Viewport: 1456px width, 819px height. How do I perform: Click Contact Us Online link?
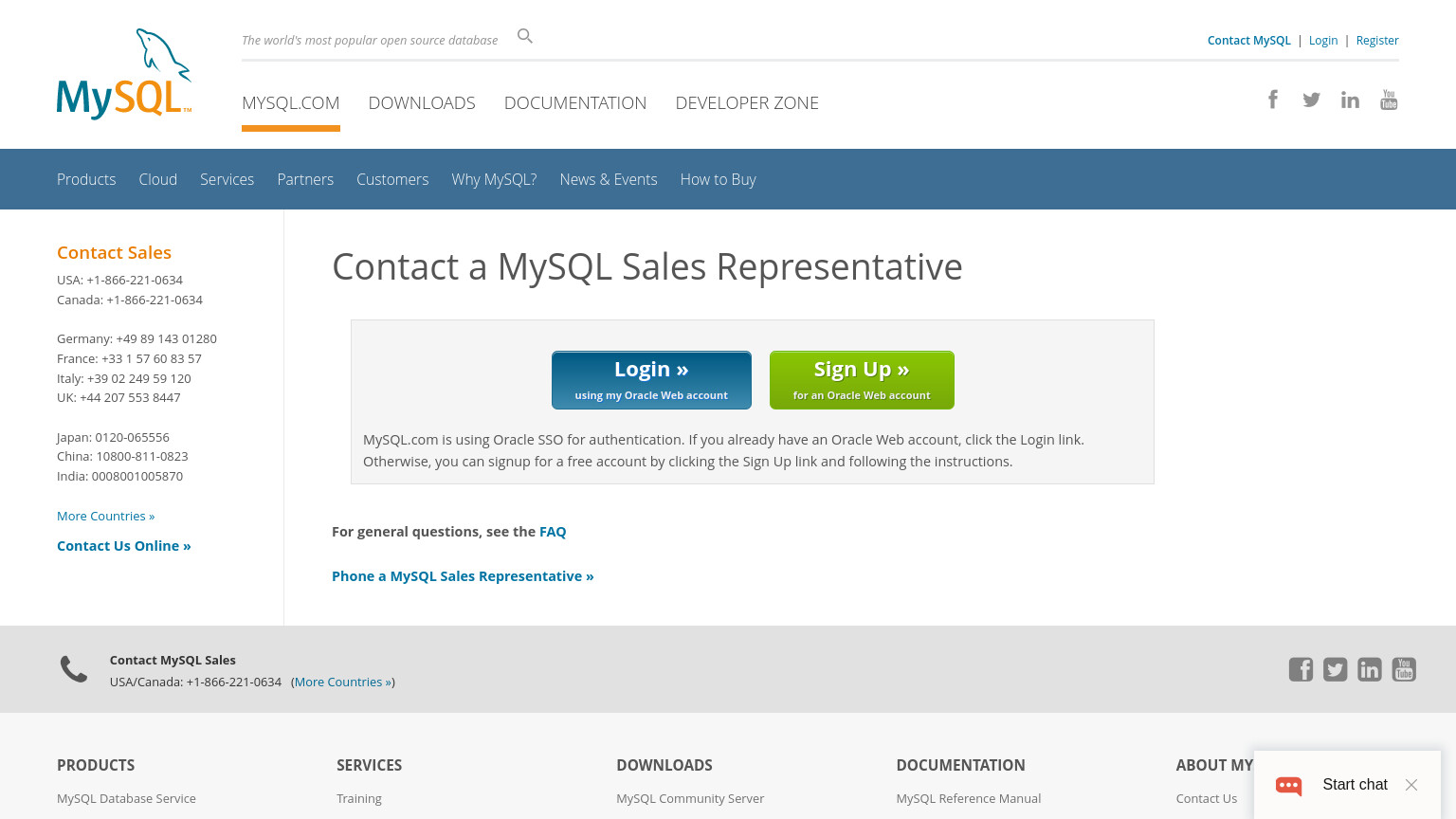point(124,546)
